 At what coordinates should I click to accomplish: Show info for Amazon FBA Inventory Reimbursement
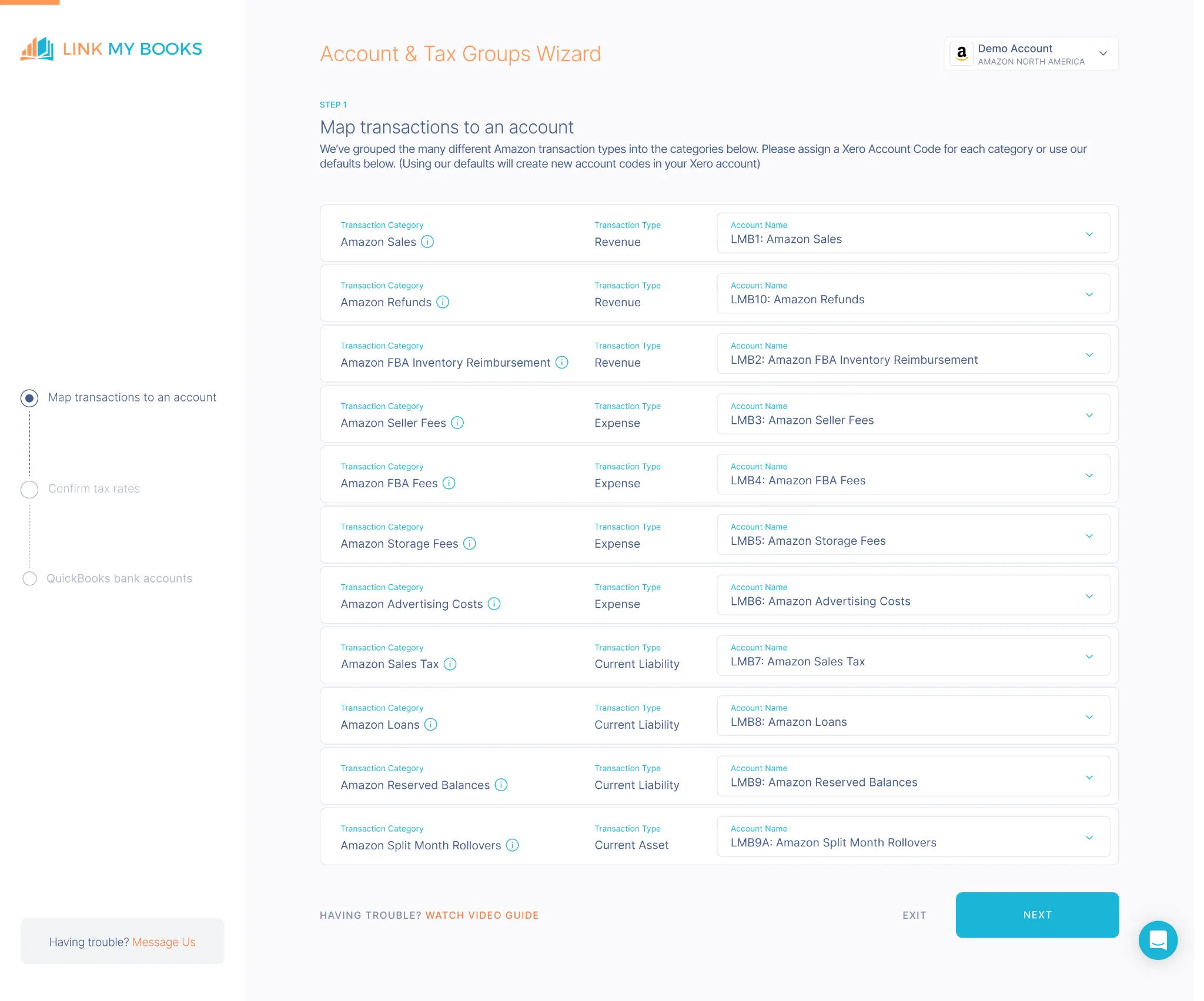[562, 363]
